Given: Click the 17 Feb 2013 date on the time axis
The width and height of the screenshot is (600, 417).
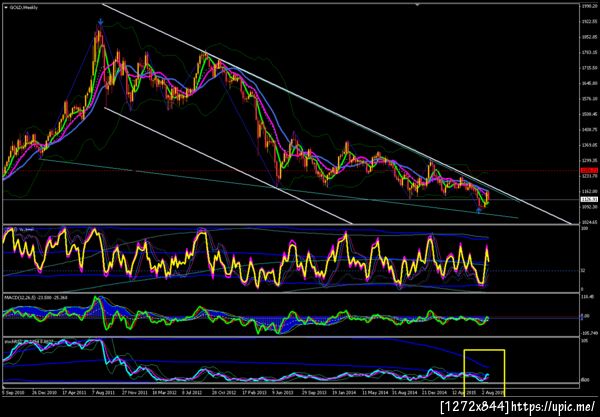Looking at the screenshot, I should click(254, 392).
